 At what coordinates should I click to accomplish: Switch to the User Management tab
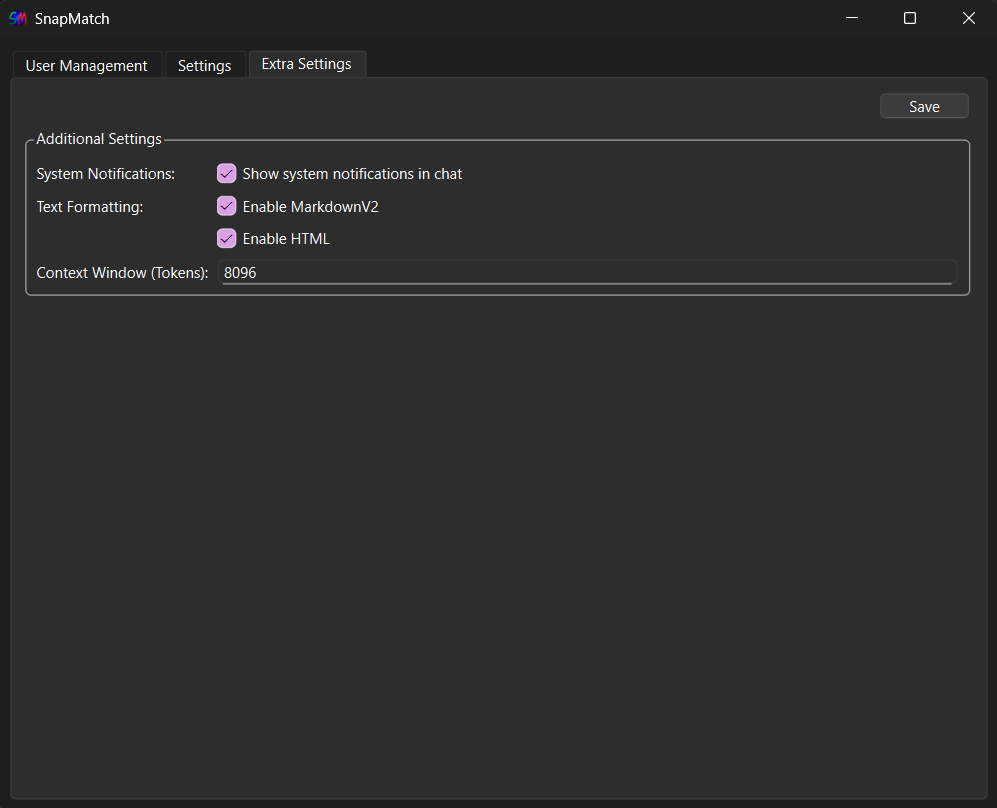click(x=86, y=65)
